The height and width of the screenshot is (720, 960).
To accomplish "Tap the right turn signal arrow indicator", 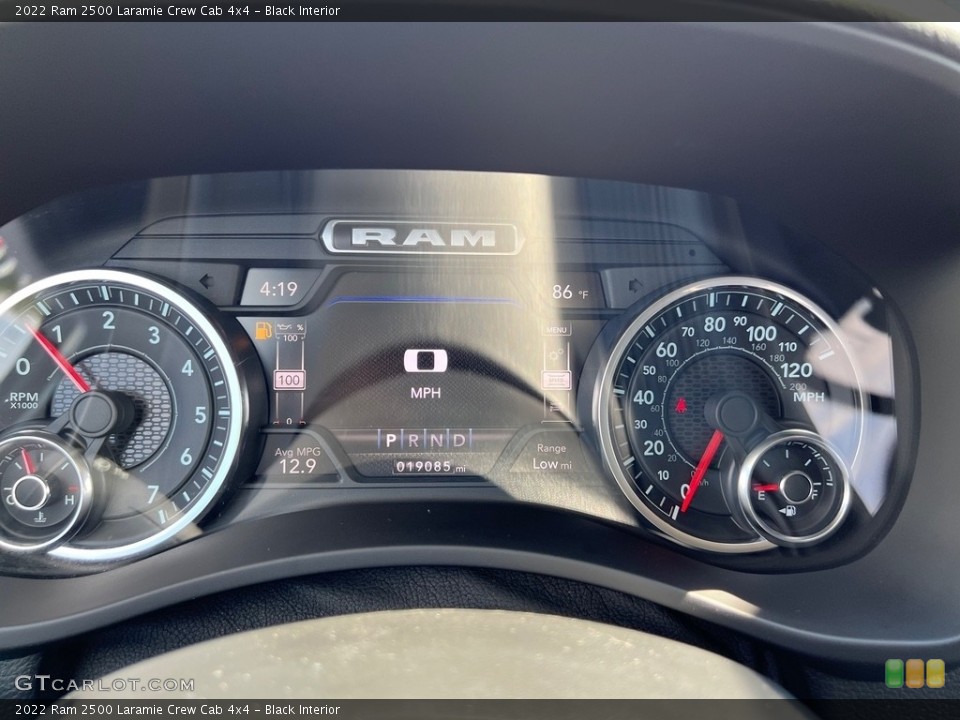I will click(x=634, y=285).
